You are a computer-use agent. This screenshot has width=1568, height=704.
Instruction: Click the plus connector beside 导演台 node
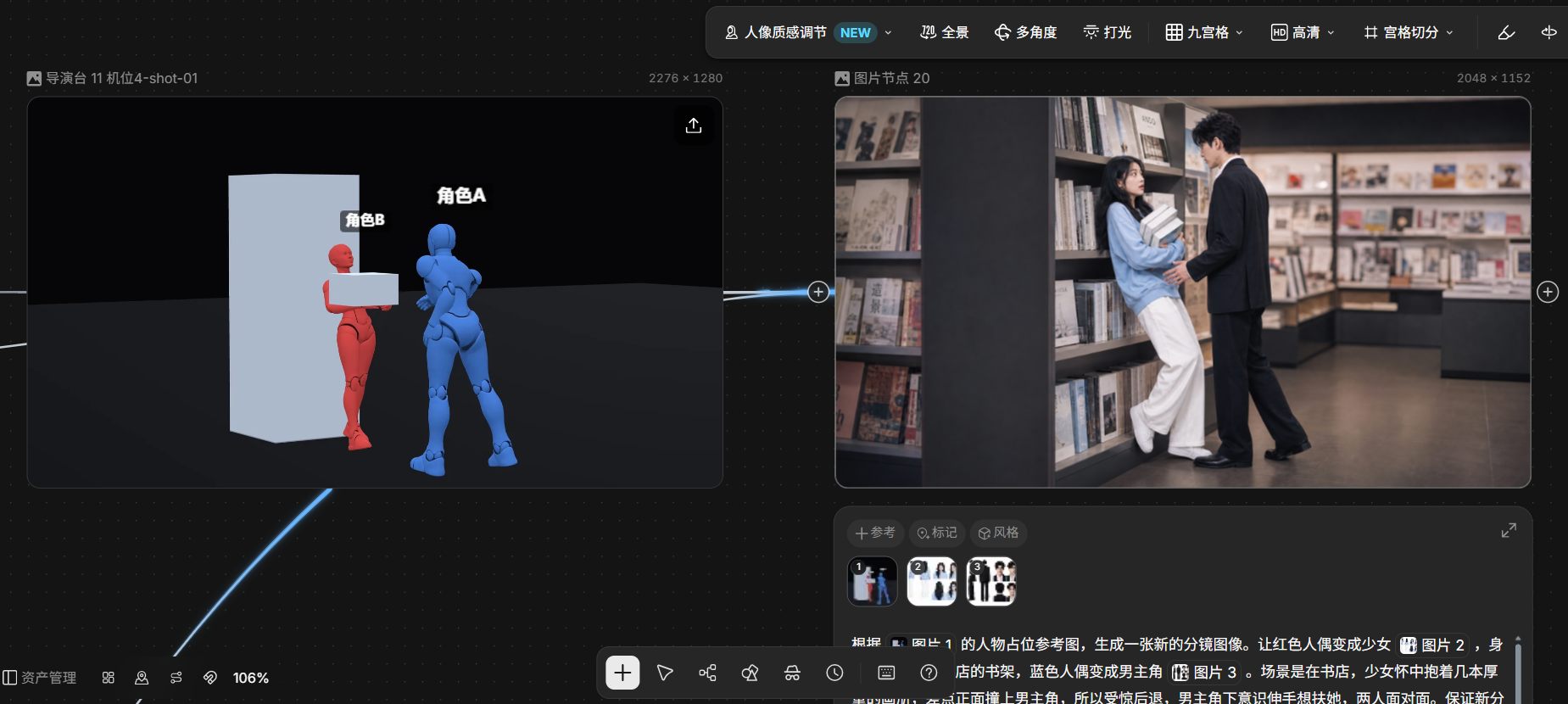coord(818,292)
